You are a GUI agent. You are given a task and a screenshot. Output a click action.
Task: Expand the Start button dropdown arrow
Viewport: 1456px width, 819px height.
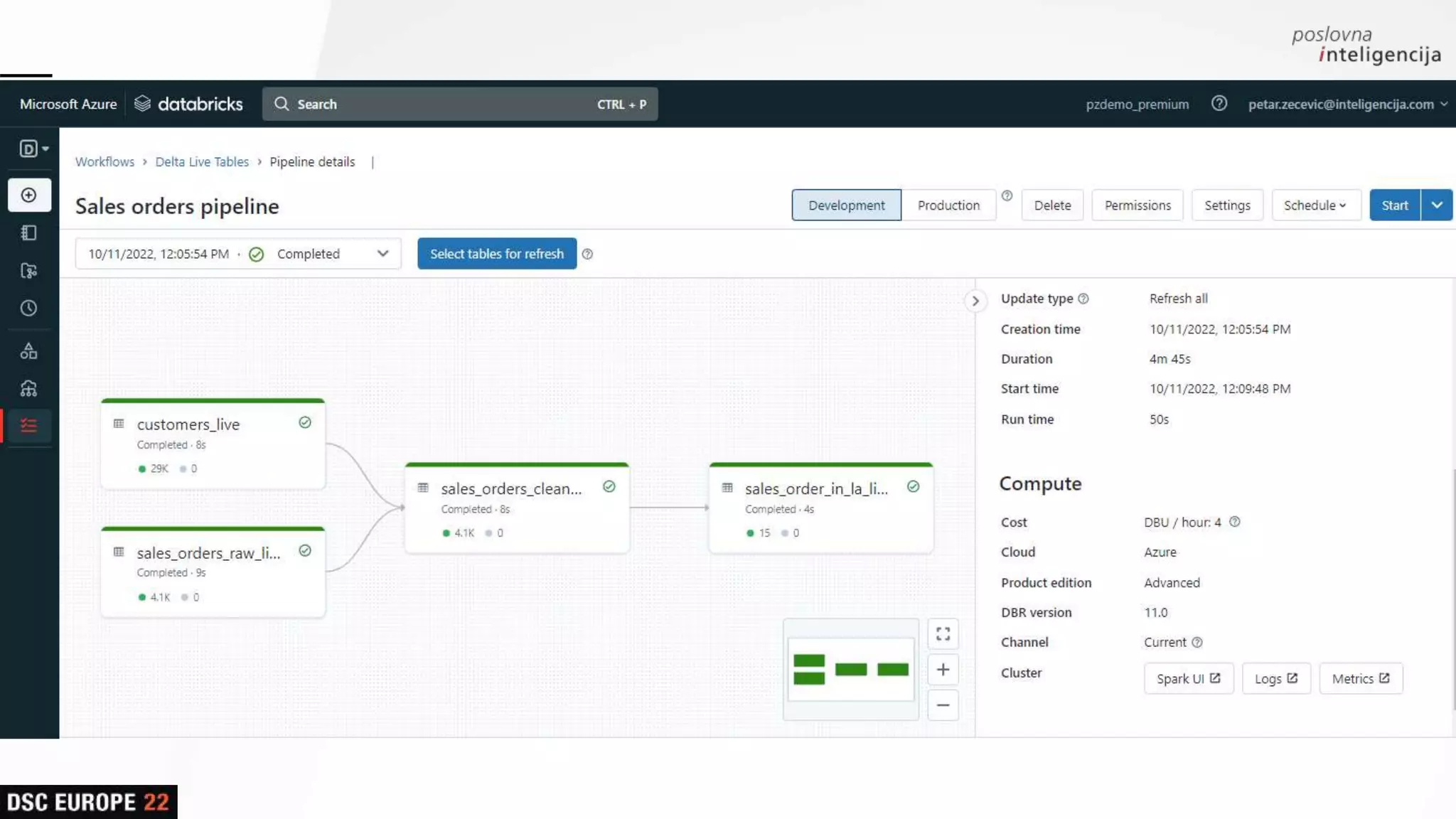coord(1436,205)
